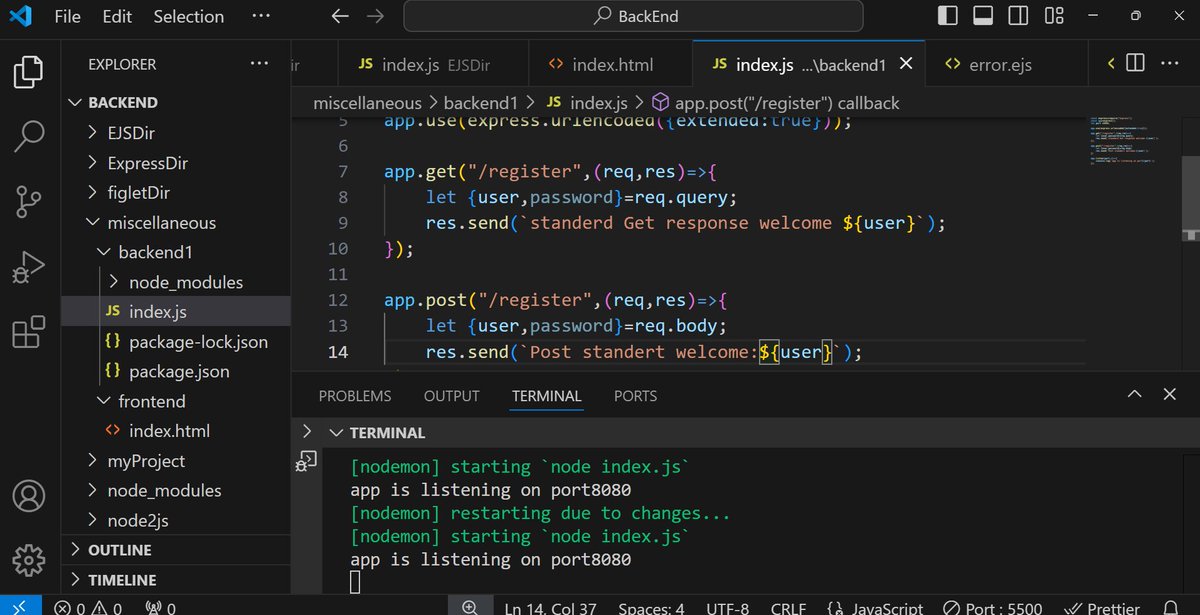The image size is (1200, 615).
Task: Open the Edit menu
Action: [x=117, y=16]
